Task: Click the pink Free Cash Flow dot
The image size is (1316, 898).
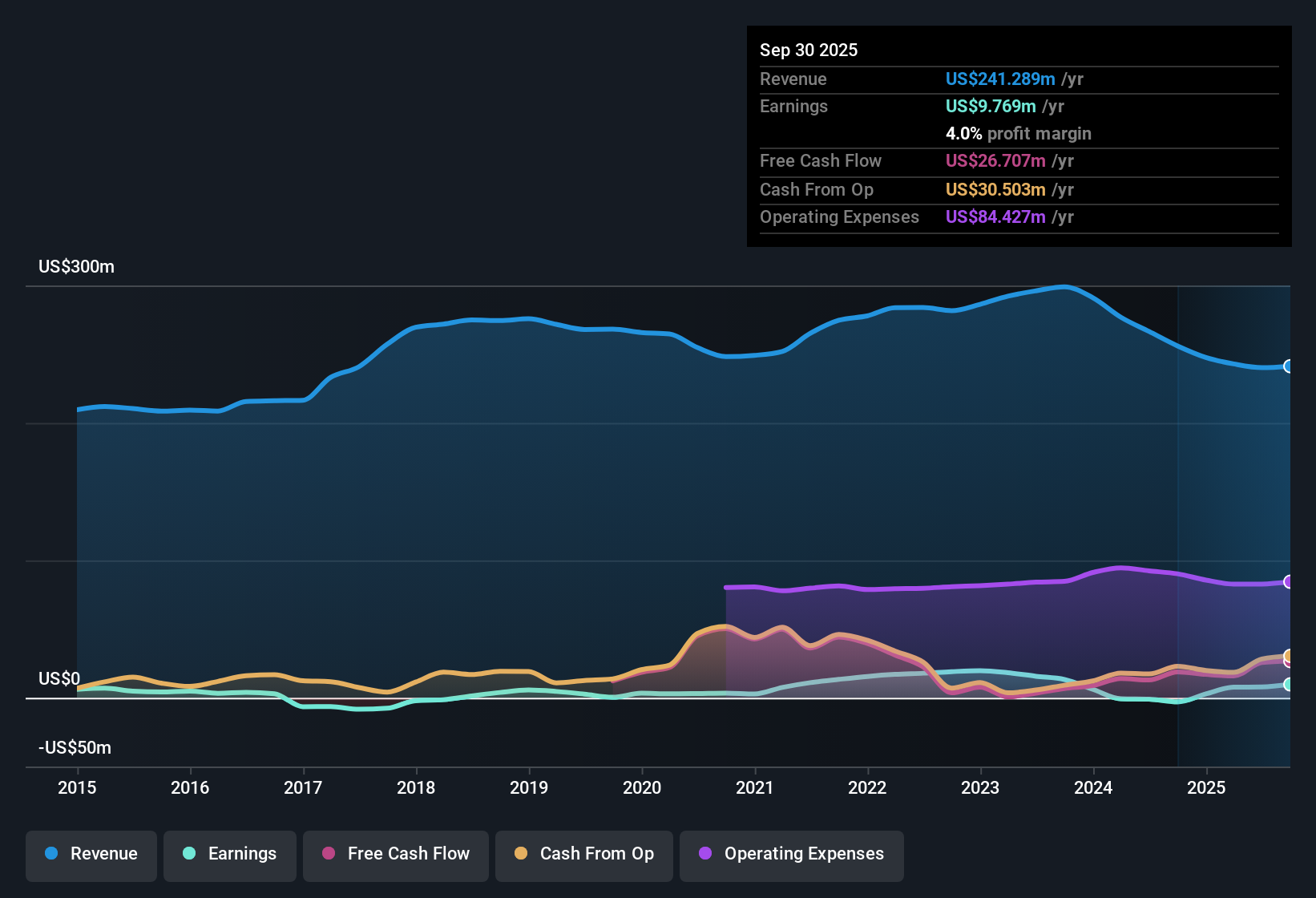Action: click(329, 853)
